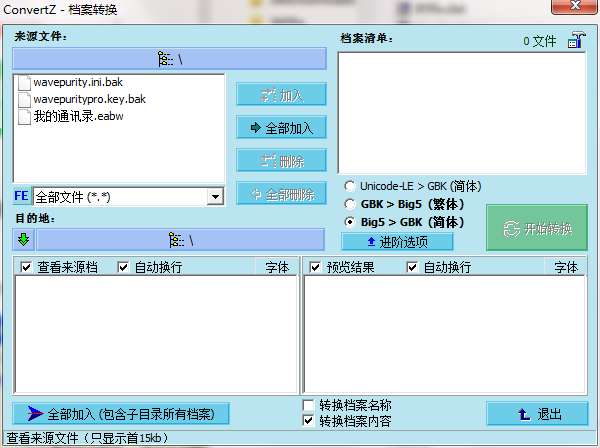Click file icon beside wavepurity.ini.bak
The width and height of the screenshot is (600, 448).
24,83
